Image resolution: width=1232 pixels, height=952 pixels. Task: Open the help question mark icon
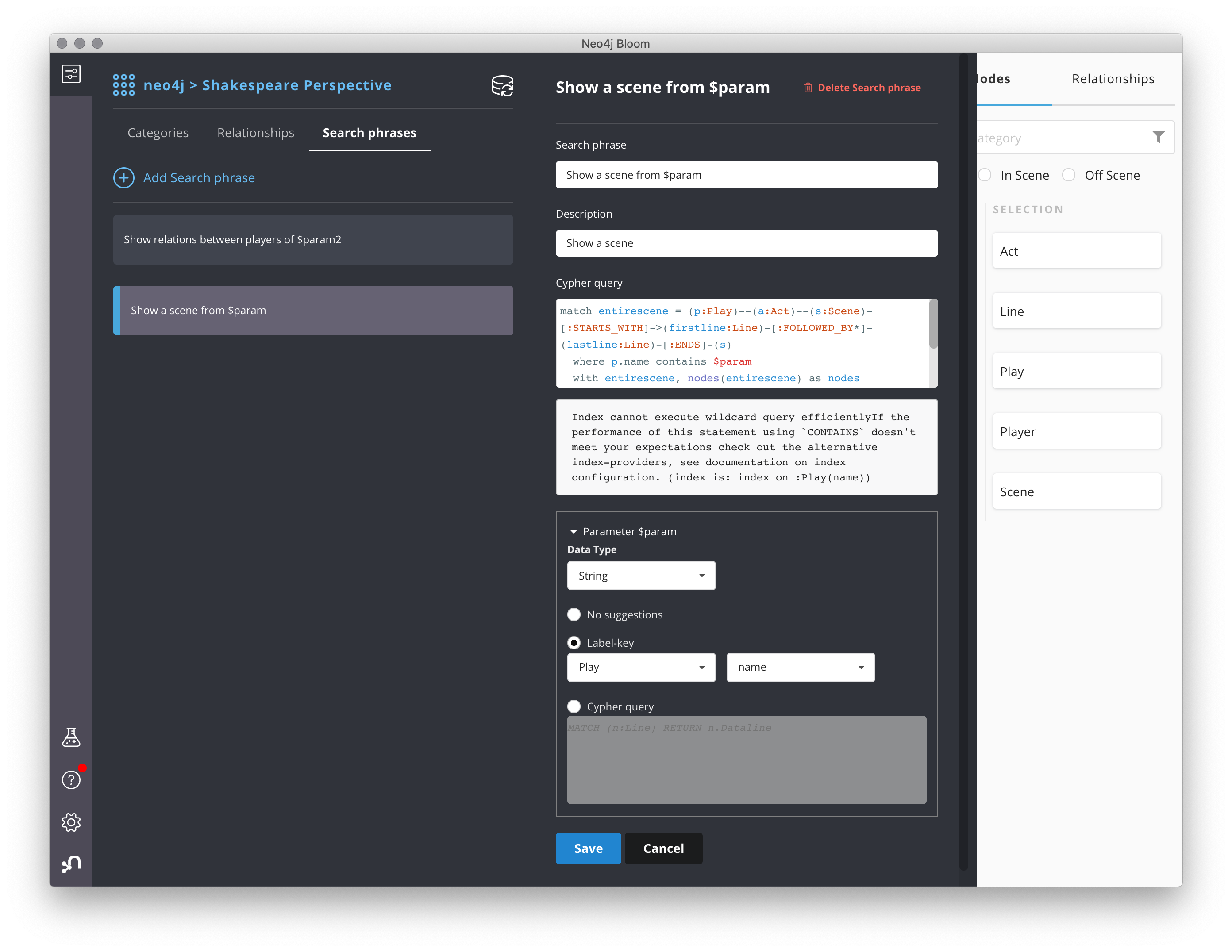[71, 780]
